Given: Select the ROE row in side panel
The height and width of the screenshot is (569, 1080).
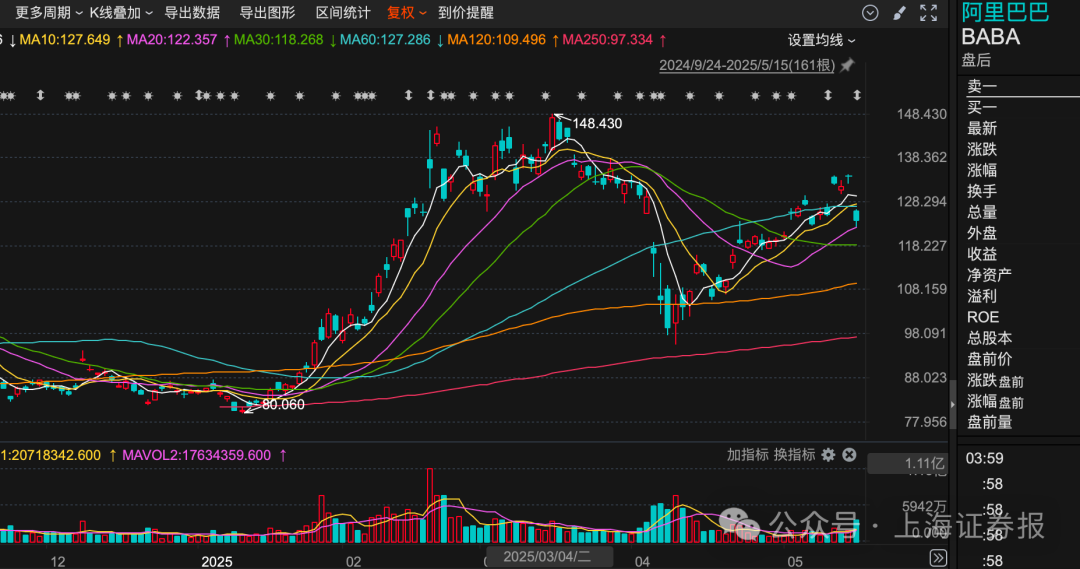Looking at the screenshot, I should tap(983, 317).
